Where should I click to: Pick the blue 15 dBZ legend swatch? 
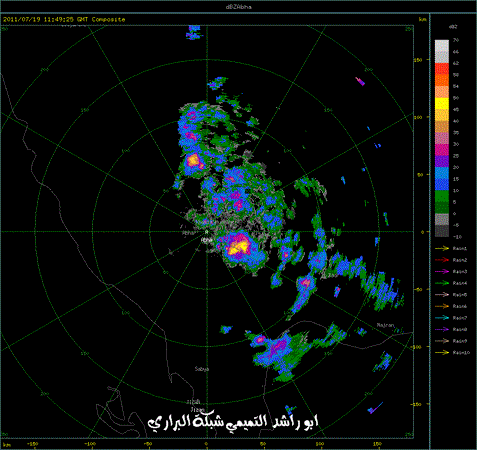tap(442, 173)
